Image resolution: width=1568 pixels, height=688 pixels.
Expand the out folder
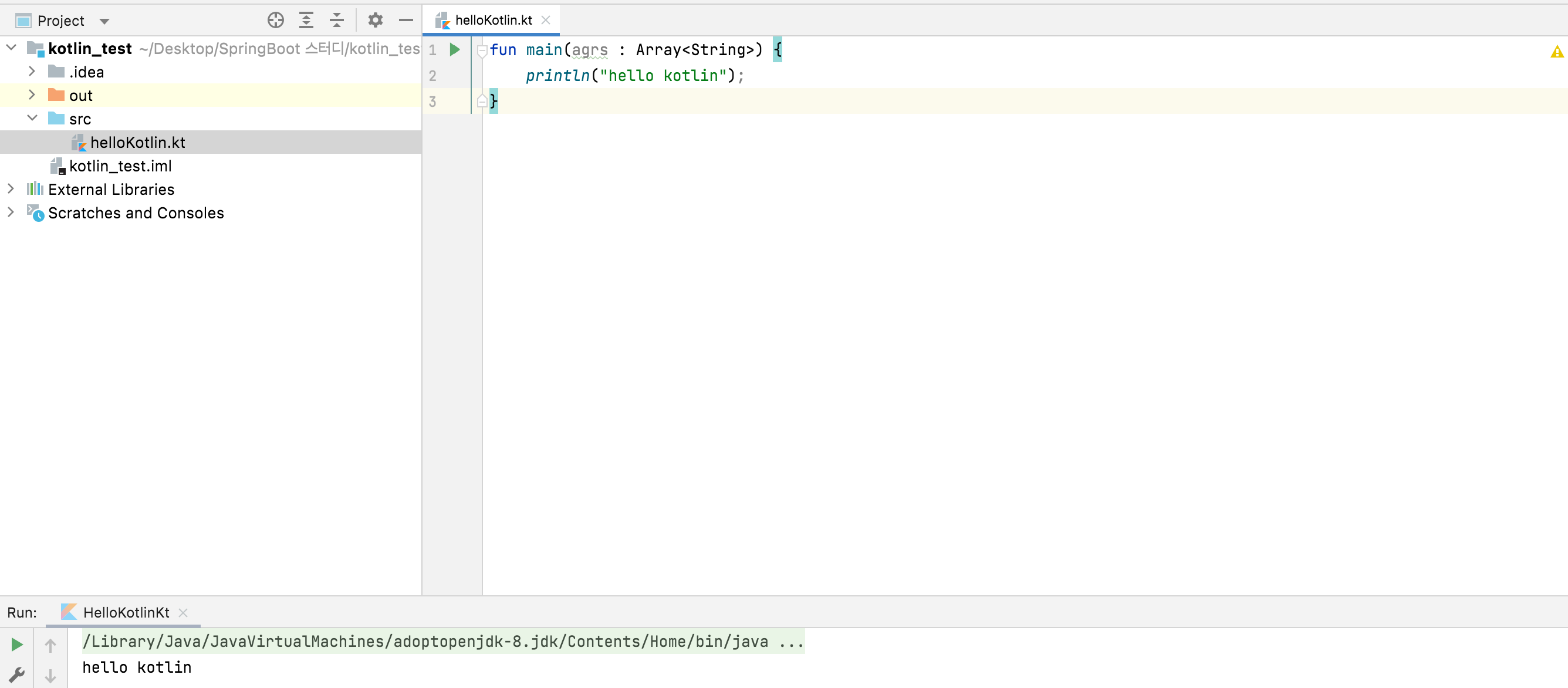pos(32,95)
